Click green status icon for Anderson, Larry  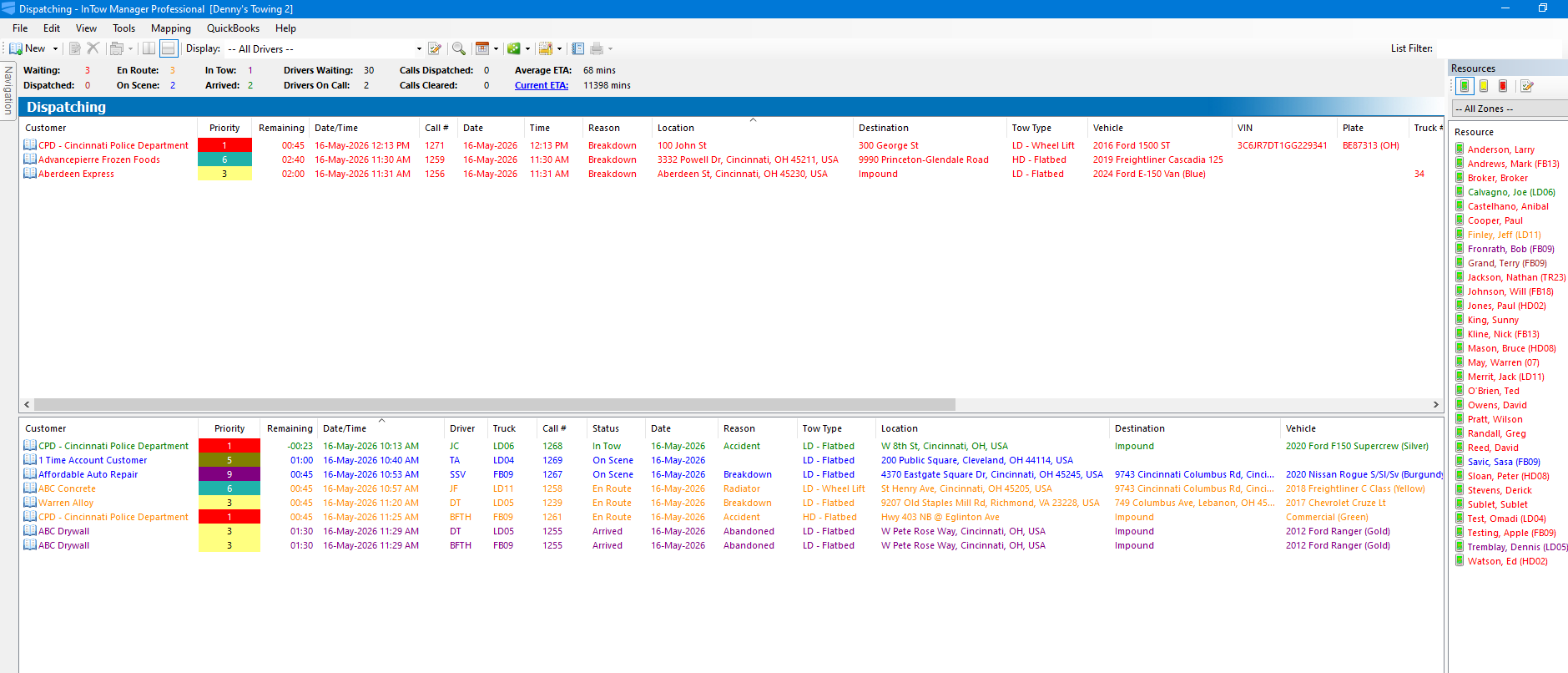coord(1460,149)
